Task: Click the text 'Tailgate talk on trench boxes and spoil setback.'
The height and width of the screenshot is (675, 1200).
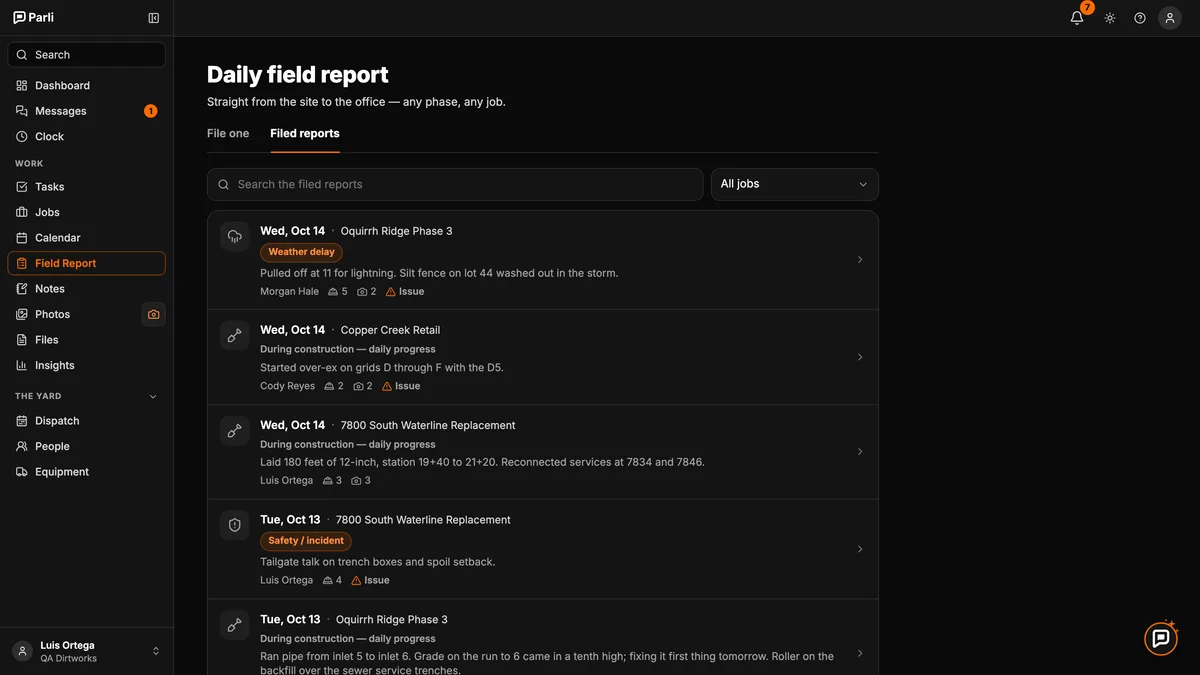Action: click(x=378, y=562)
